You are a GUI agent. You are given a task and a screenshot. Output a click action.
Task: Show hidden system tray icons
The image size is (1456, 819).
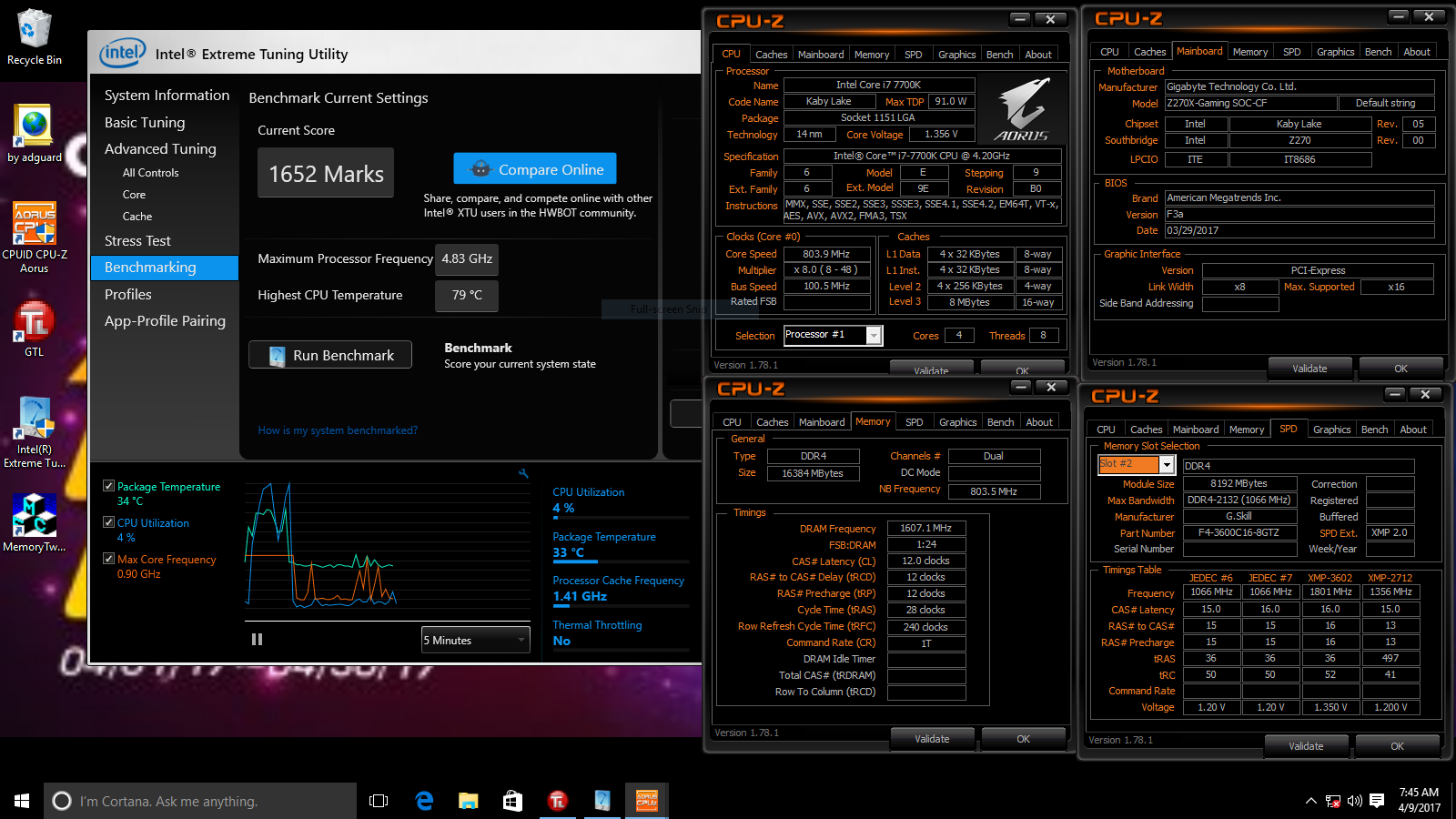(x=1310, y=801)
